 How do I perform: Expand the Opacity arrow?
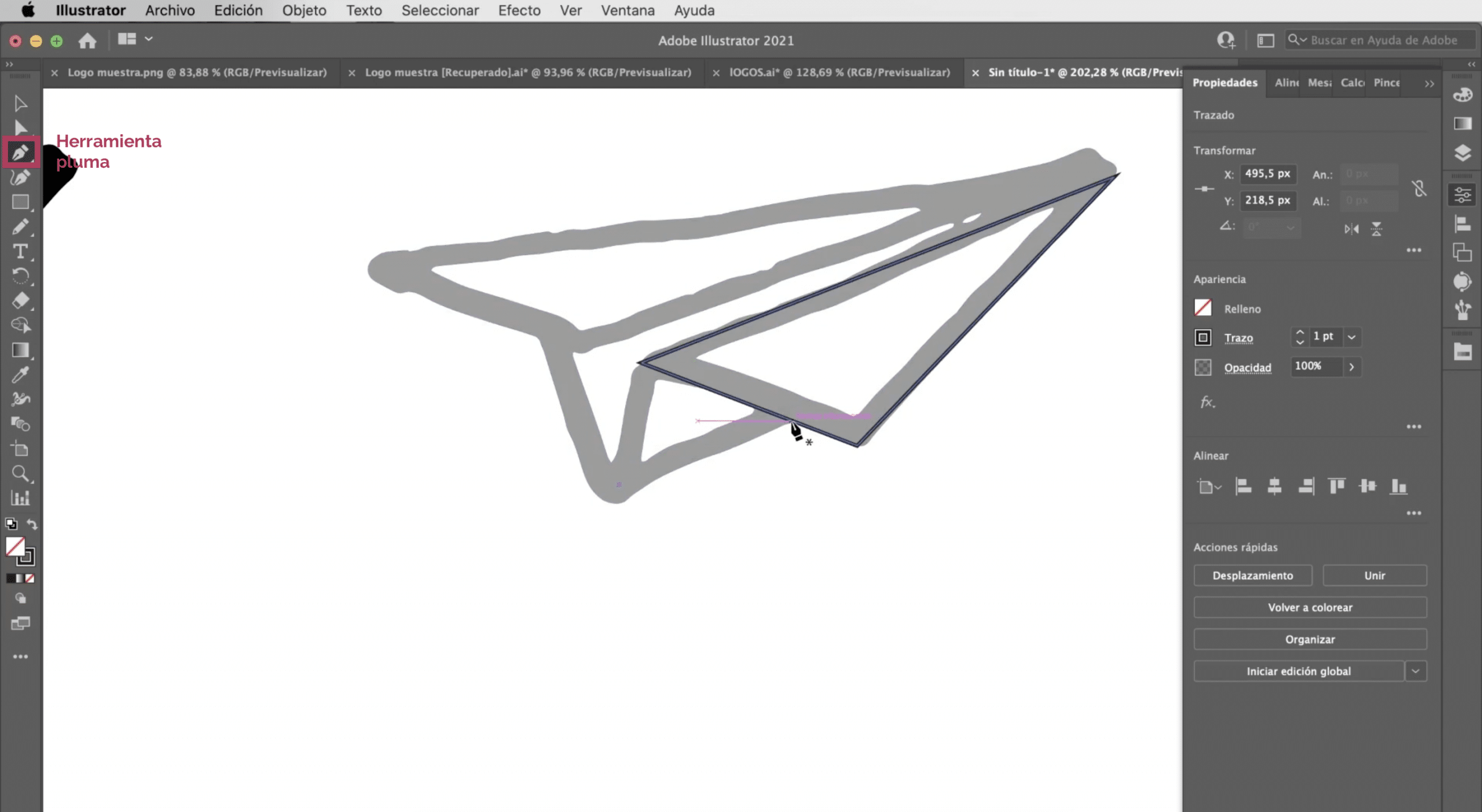(1352, 367)
